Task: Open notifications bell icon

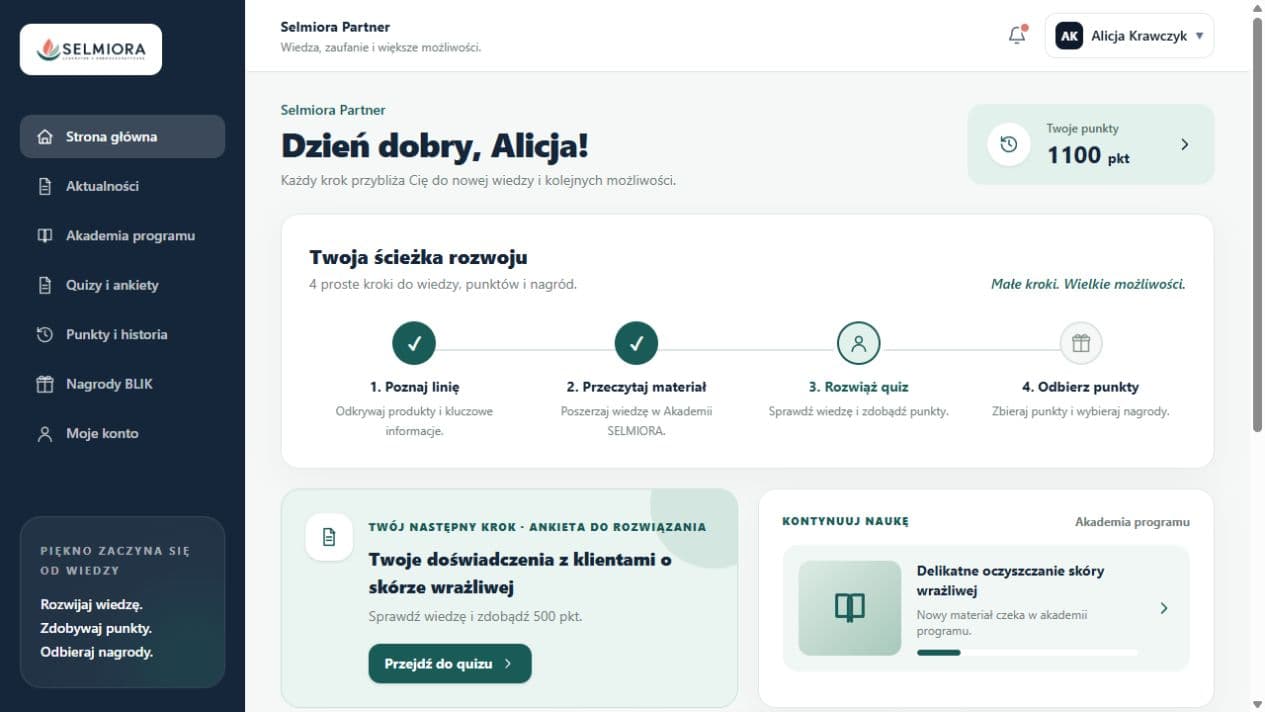Action: [1017, 35]
